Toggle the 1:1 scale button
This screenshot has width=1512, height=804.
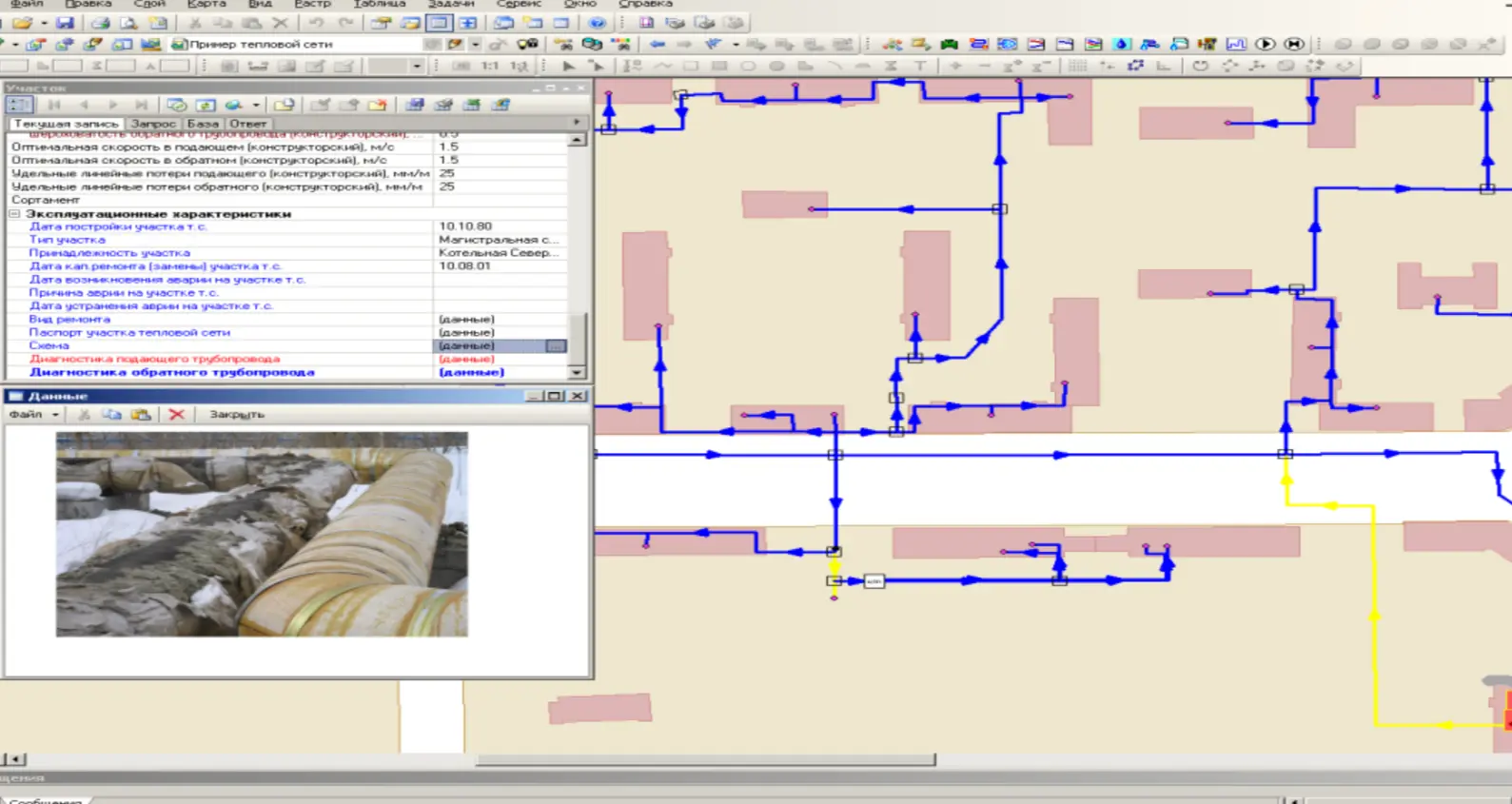489,66
